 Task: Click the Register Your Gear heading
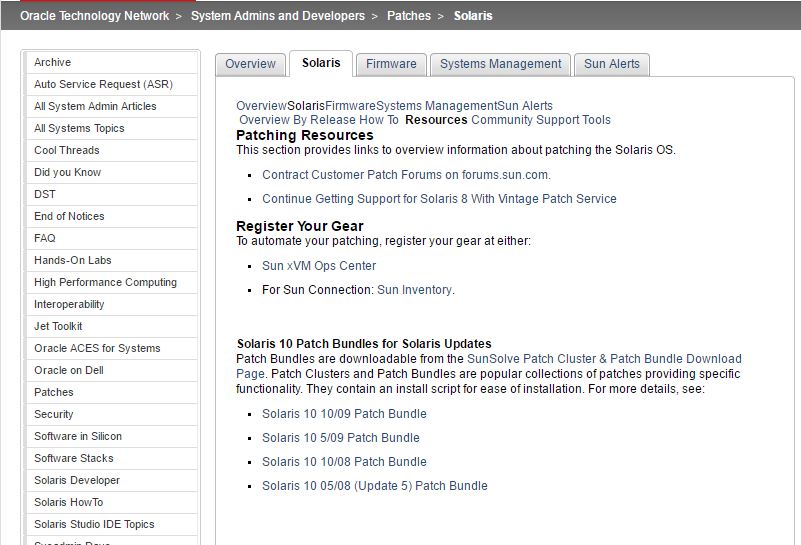(x=300, y=226)
